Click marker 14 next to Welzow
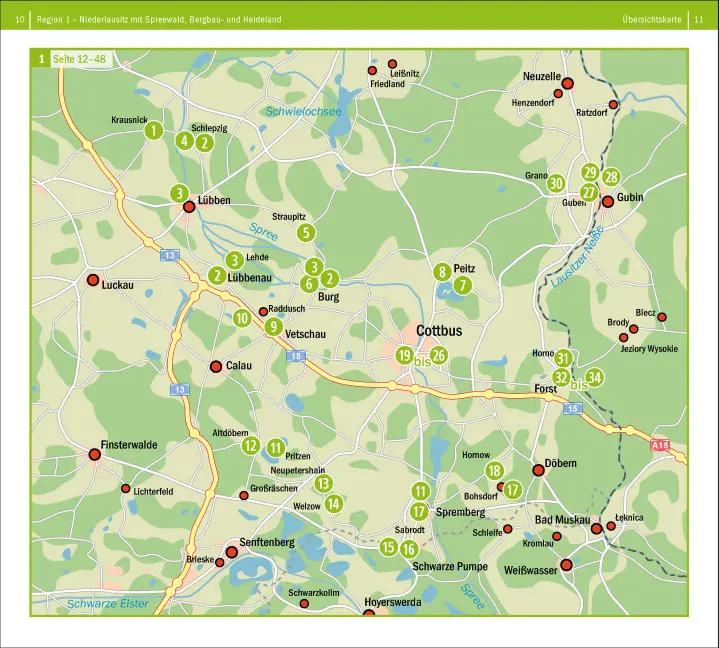The image size is (719, 648). [334, 504]
